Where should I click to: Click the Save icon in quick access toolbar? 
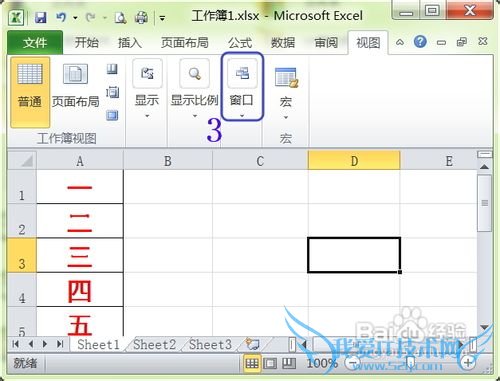pos(41,17)
